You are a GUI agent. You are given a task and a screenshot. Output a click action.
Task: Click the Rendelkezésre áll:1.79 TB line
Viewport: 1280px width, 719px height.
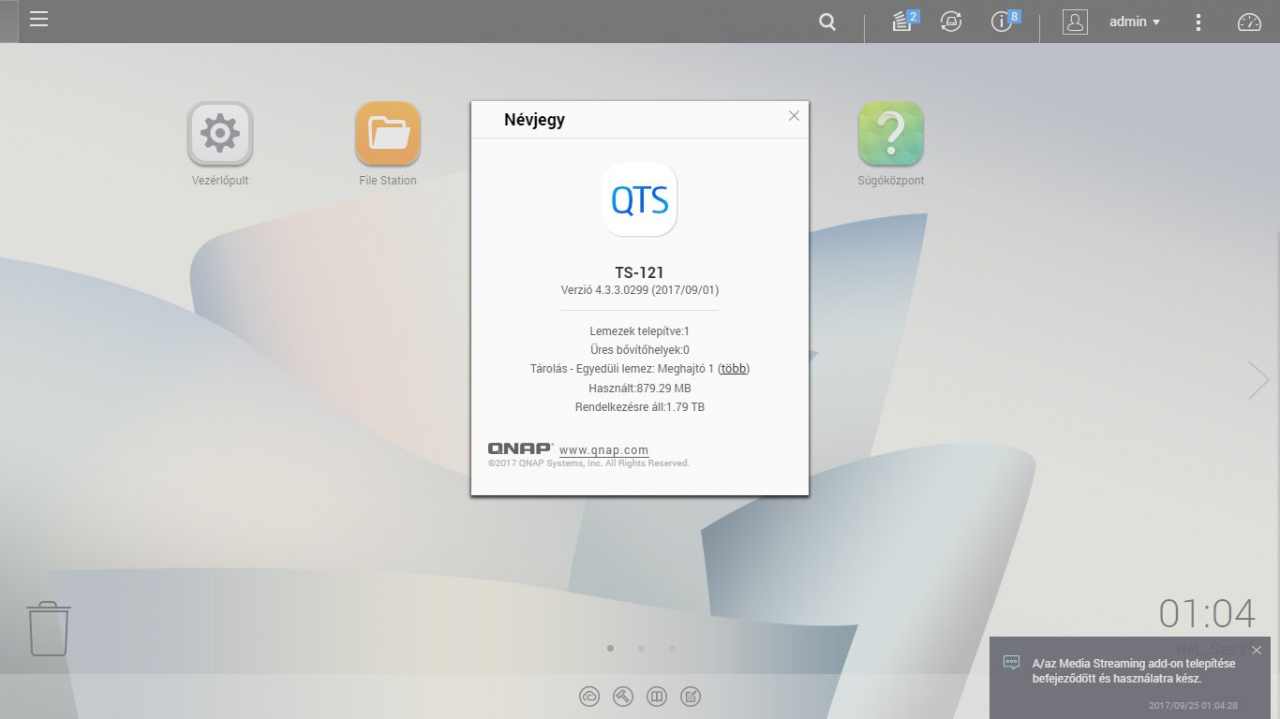[640, 407]
